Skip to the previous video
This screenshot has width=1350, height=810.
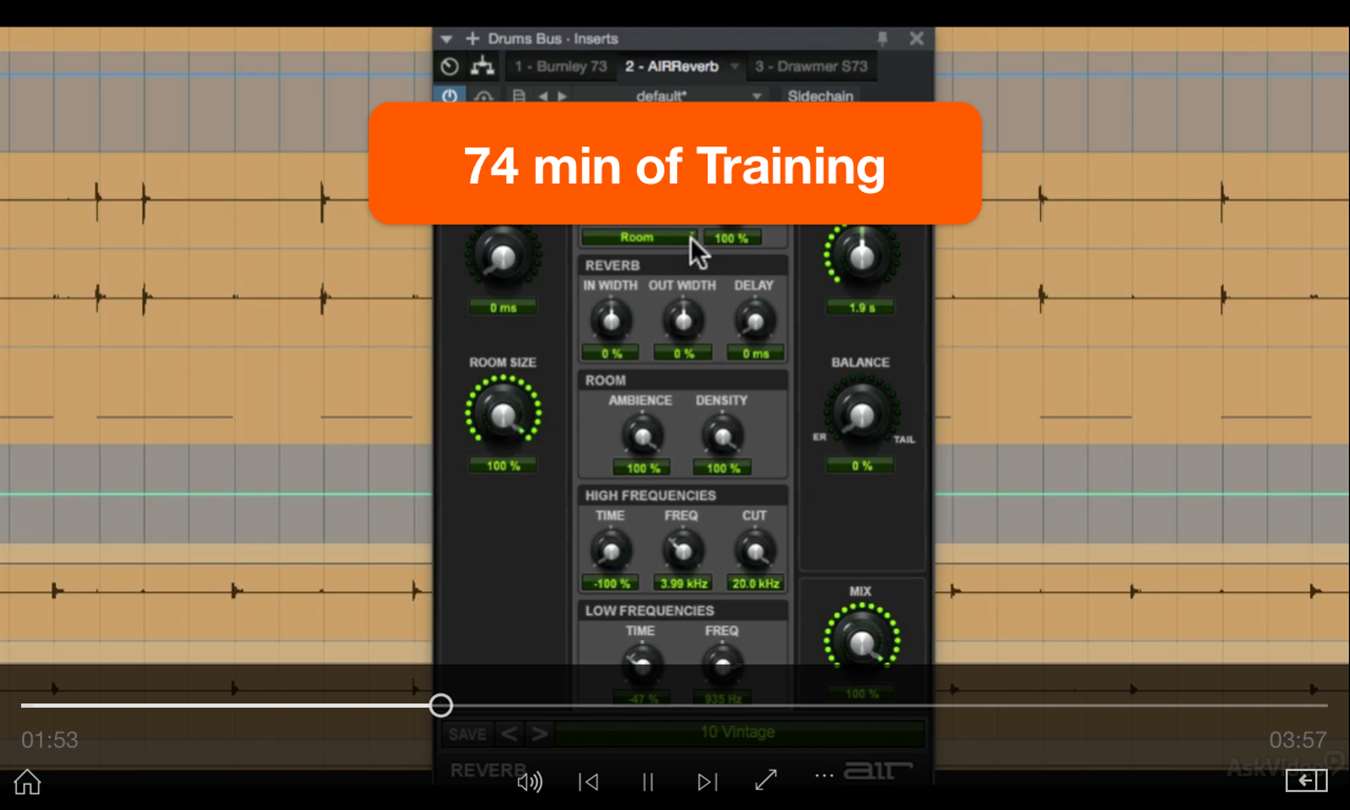pos(589,782)
